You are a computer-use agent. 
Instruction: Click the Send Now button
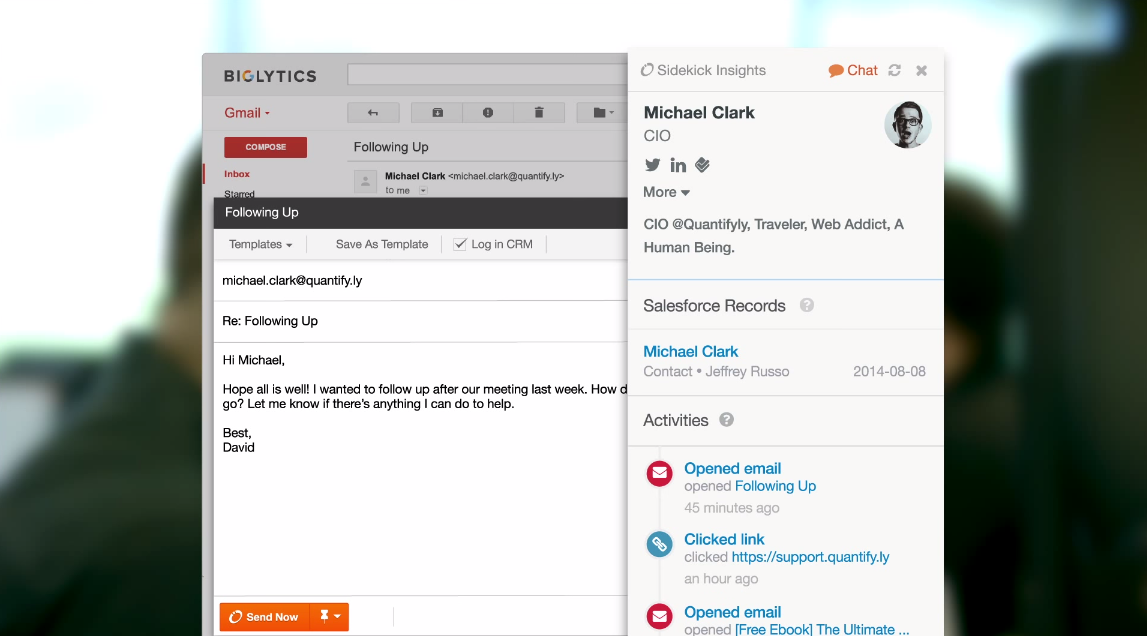tap(265, 617)
